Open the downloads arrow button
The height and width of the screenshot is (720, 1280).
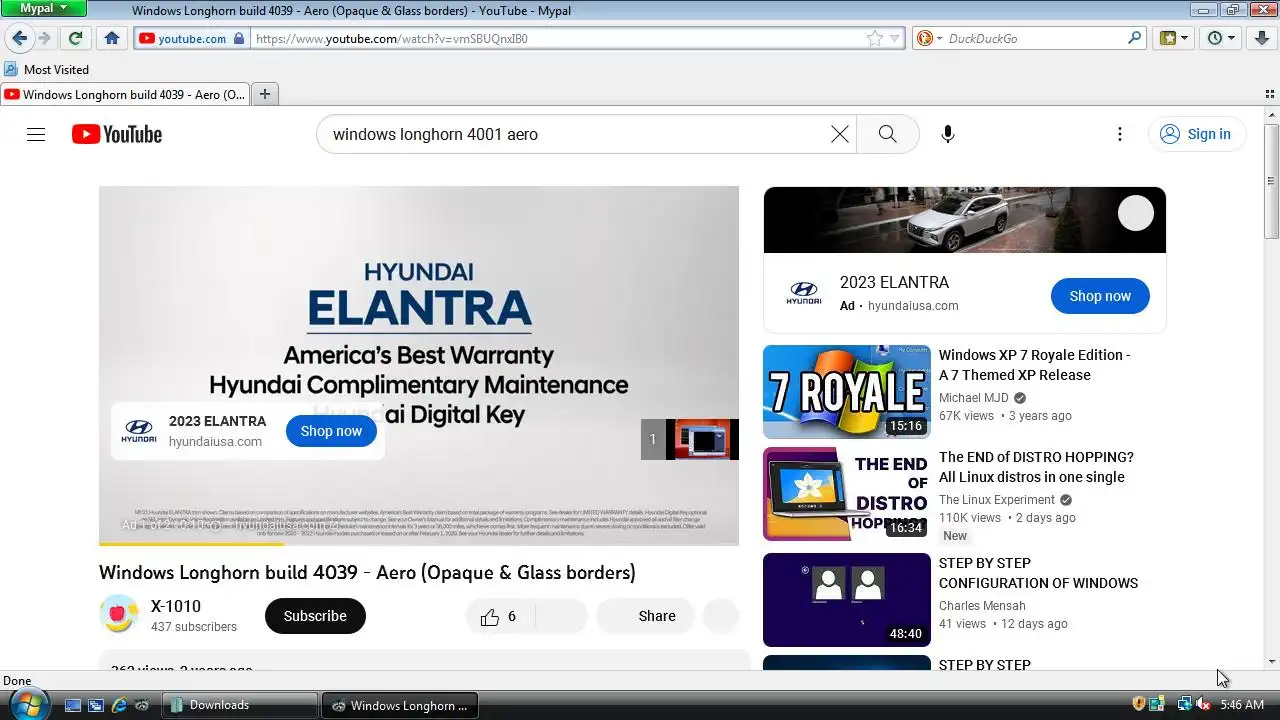point(1261,38)
